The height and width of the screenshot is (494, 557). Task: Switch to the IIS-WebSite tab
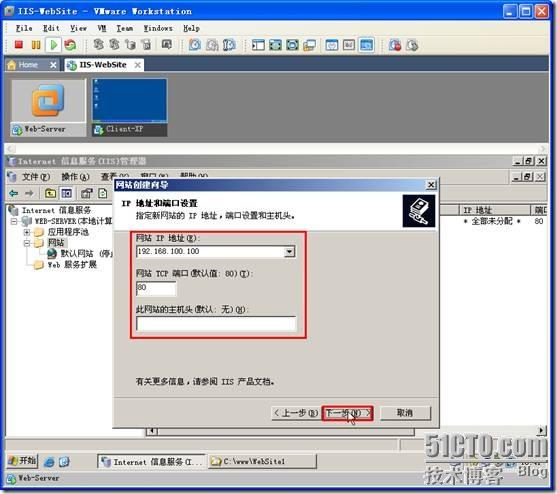(103, 65)
